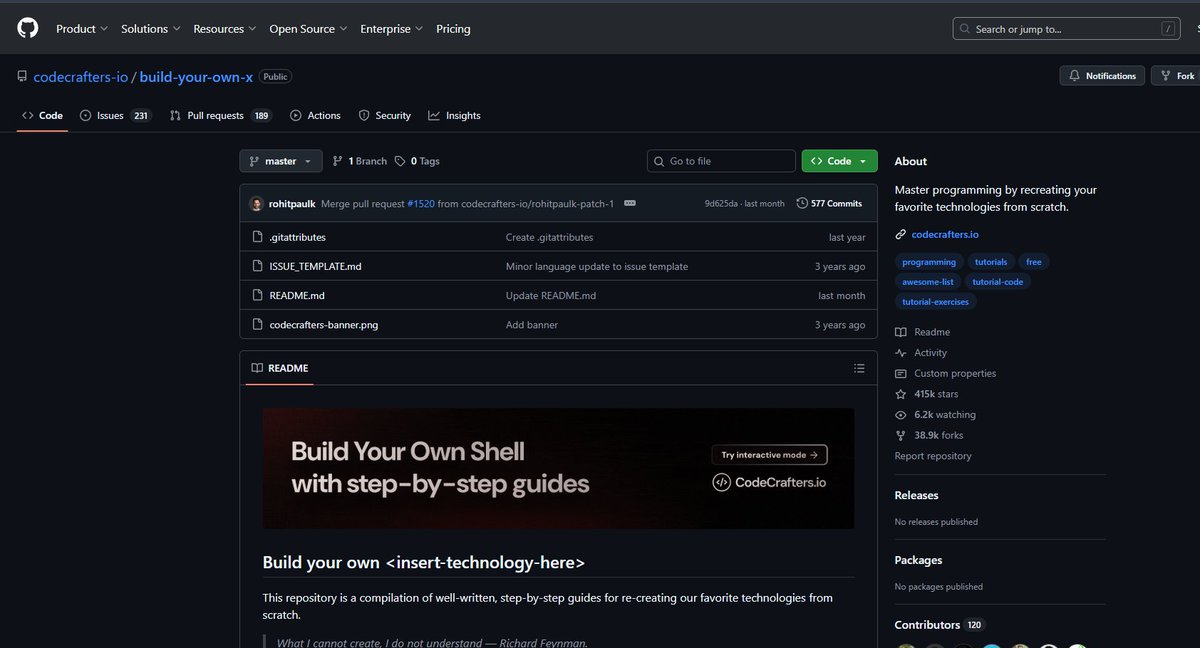The height and width of the screenshot is (648, 1200).
Task: Select the awesome-list topic tag
Action: tap(928, 282)
